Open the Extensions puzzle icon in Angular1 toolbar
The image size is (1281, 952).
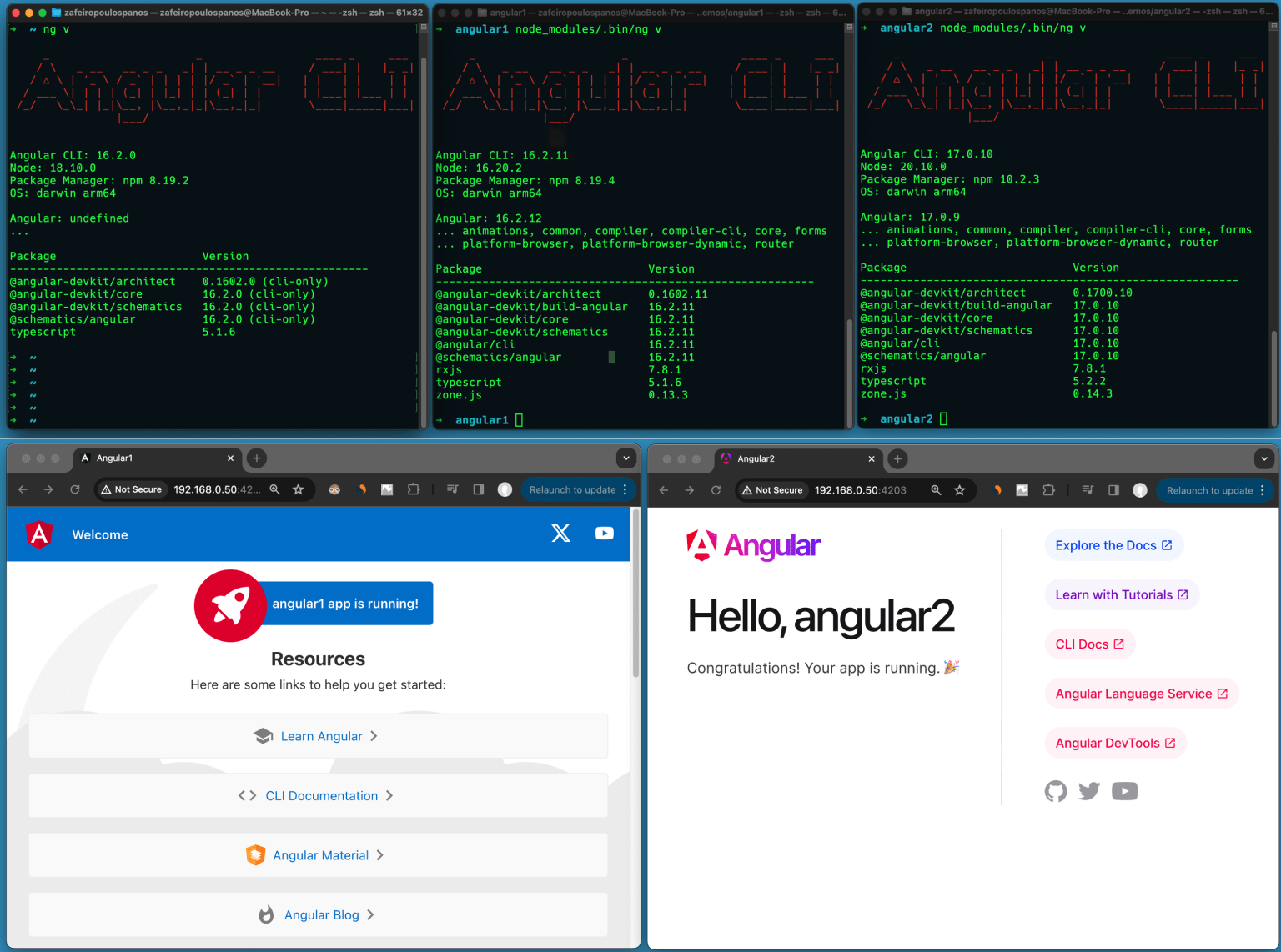click(414, 489)
